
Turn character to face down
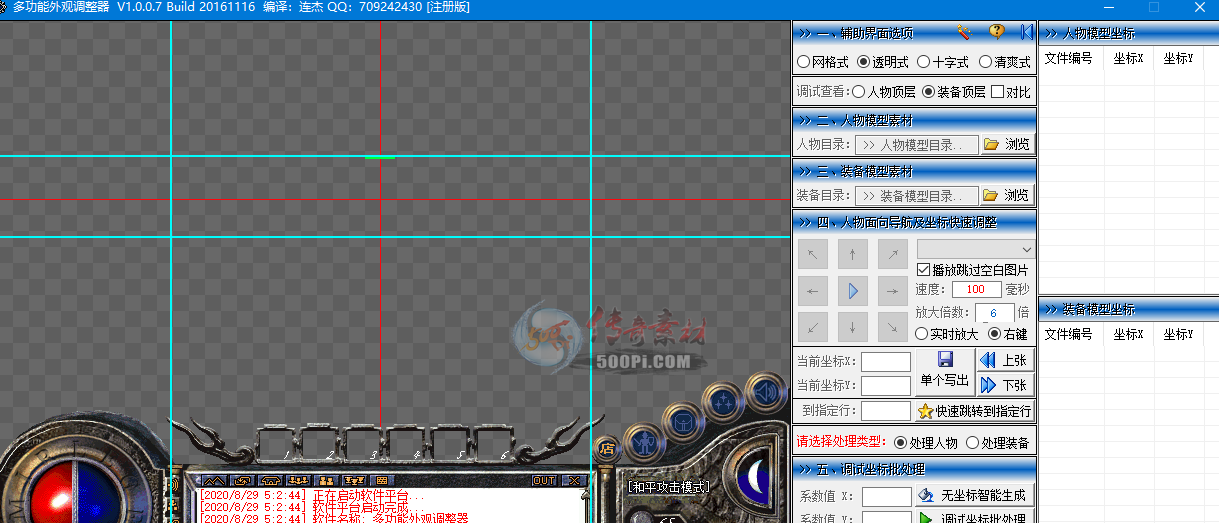click(x=852, y=327)
